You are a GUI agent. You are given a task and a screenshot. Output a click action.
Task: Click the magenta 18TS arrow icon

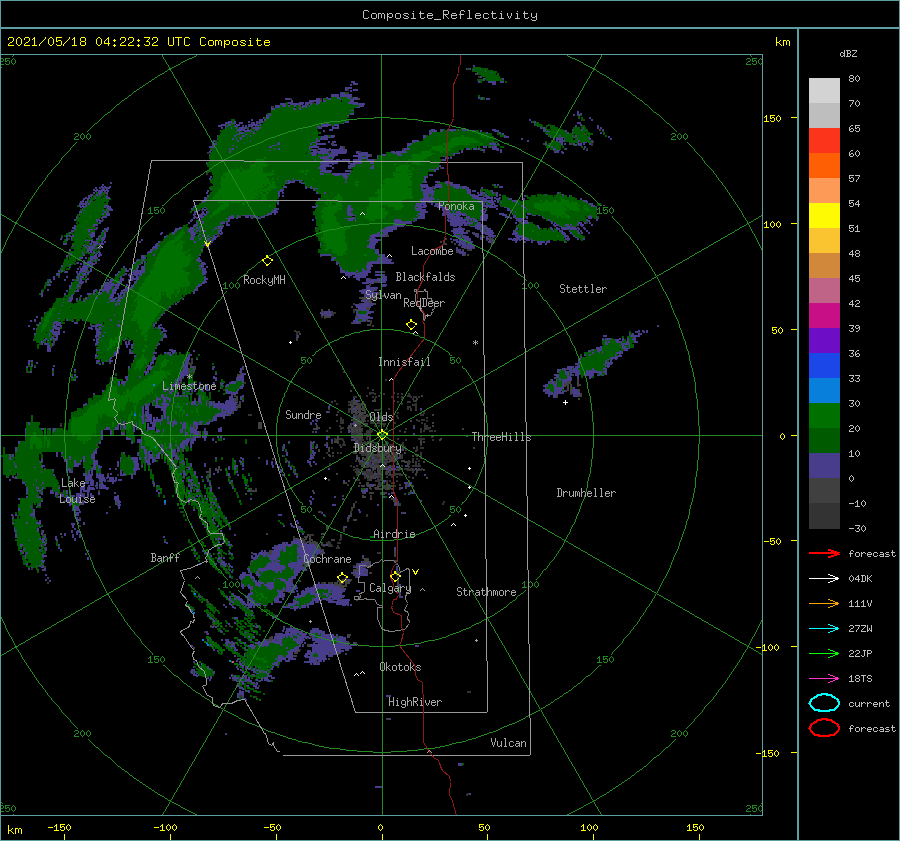tap(824, 679)
